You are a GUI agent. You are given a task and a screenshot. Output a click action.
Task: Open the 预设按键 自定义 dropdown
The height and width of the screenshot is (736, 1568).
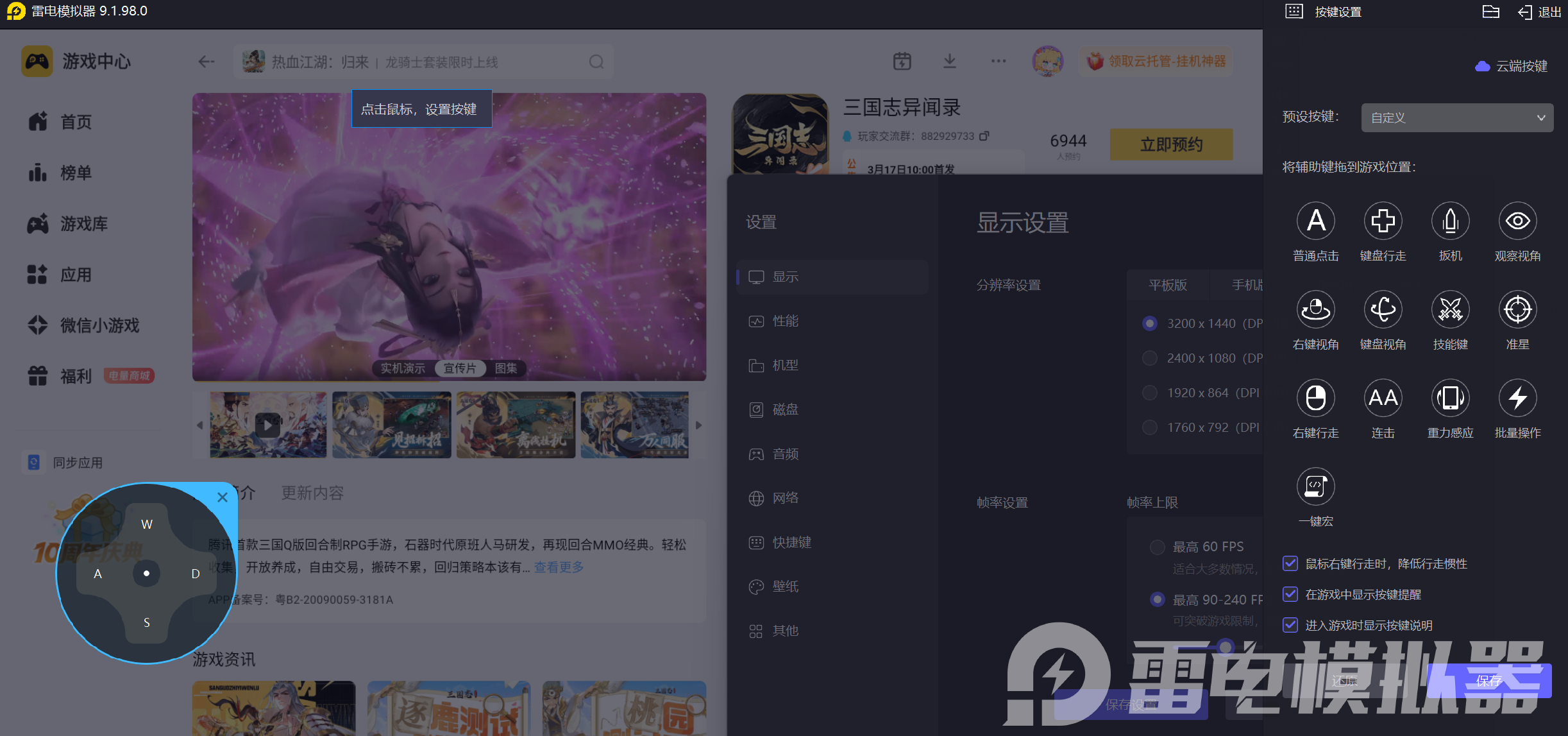(x=1456, y=118)
